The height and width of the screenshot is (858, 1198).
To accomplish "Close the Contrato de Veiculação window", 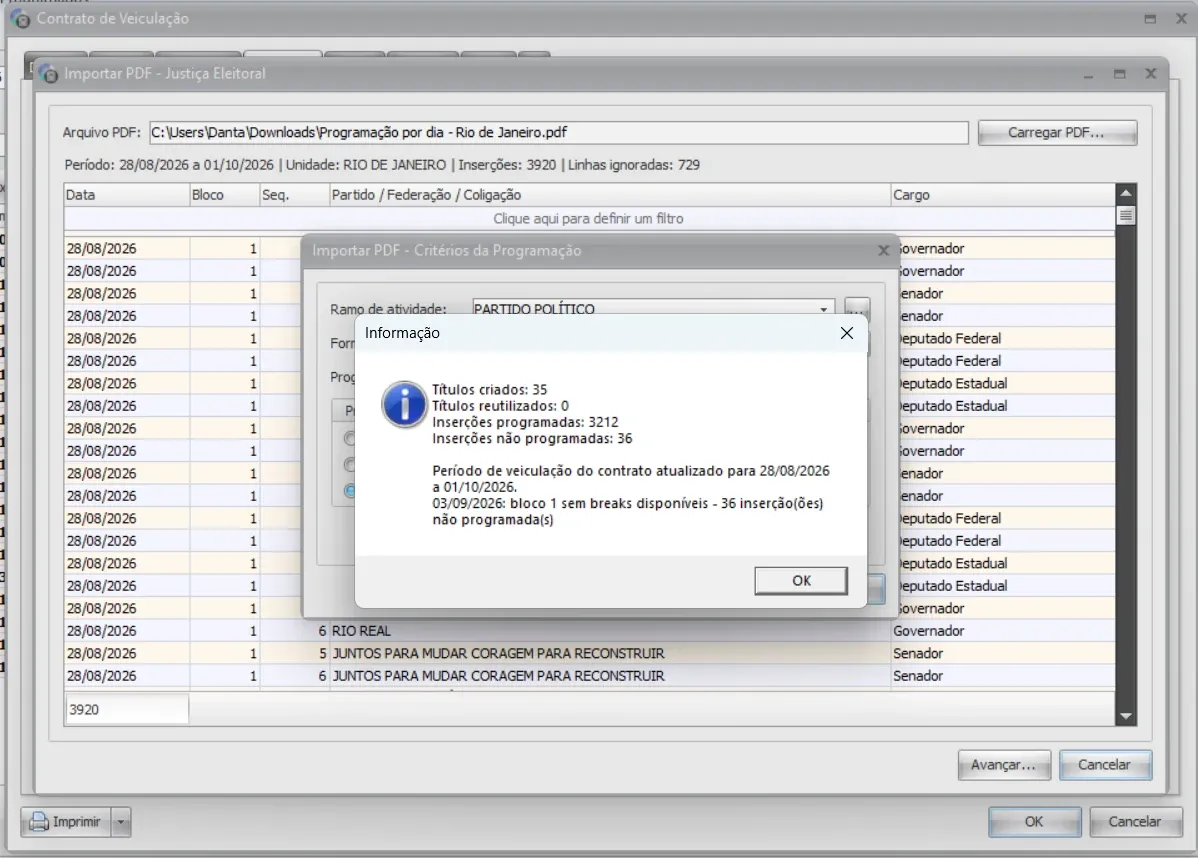I will click(1181, 19).
